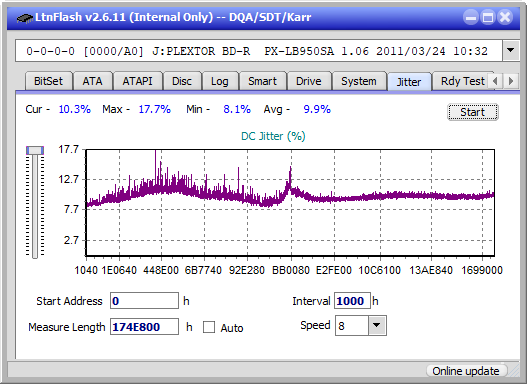This screenshot has height=384, width=527.
Task: Click the LtnFlash chip icon in title bar
Action: click(x=25, y=17)
